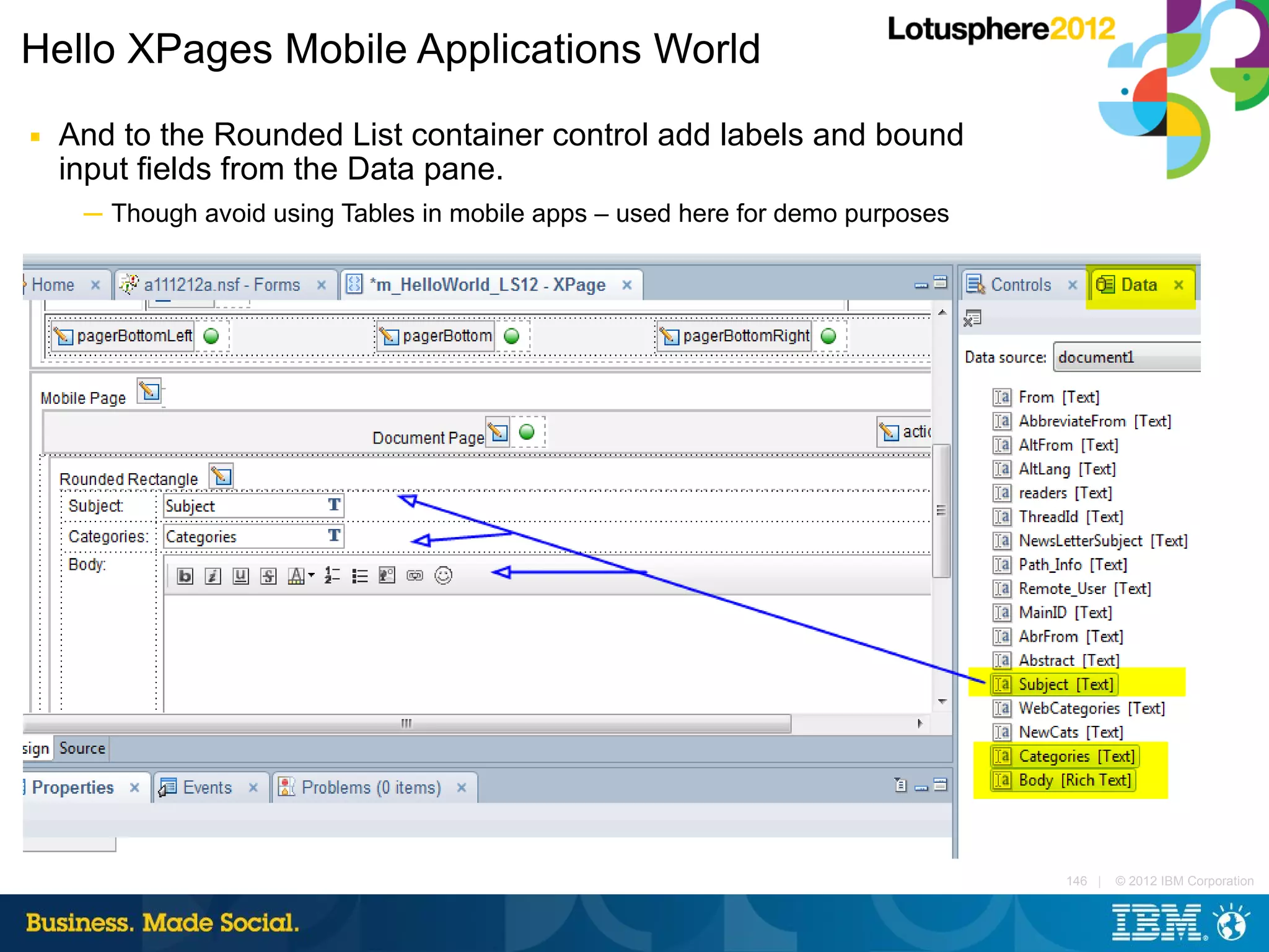Open the Properties tab
The image size is (1269, 952).
point(72,787)
